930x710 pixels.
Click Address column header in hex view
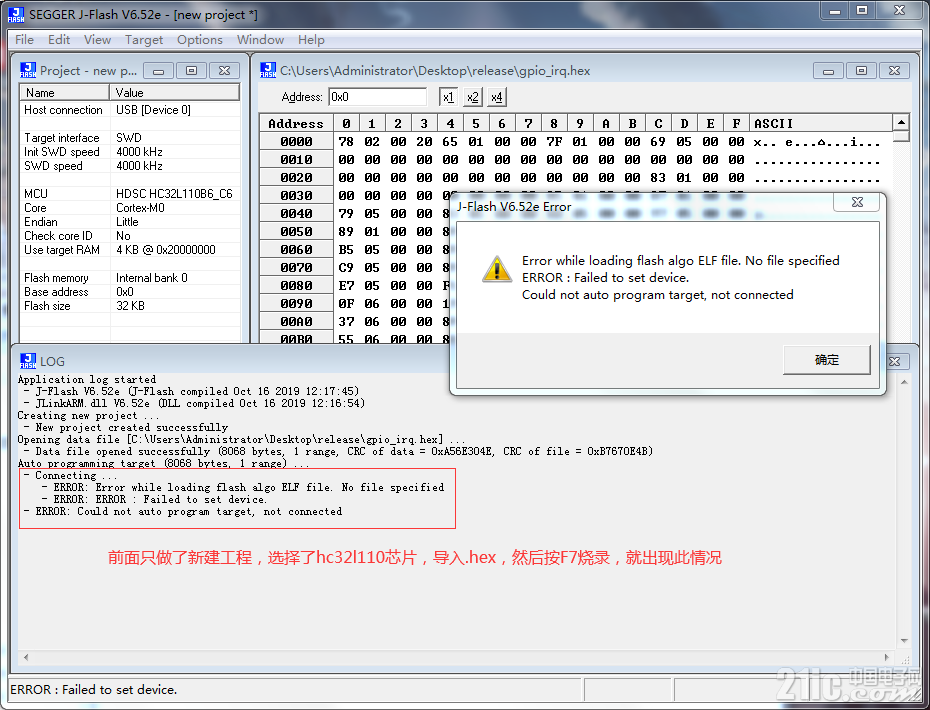pyautogui.click(x=296, y=123)
